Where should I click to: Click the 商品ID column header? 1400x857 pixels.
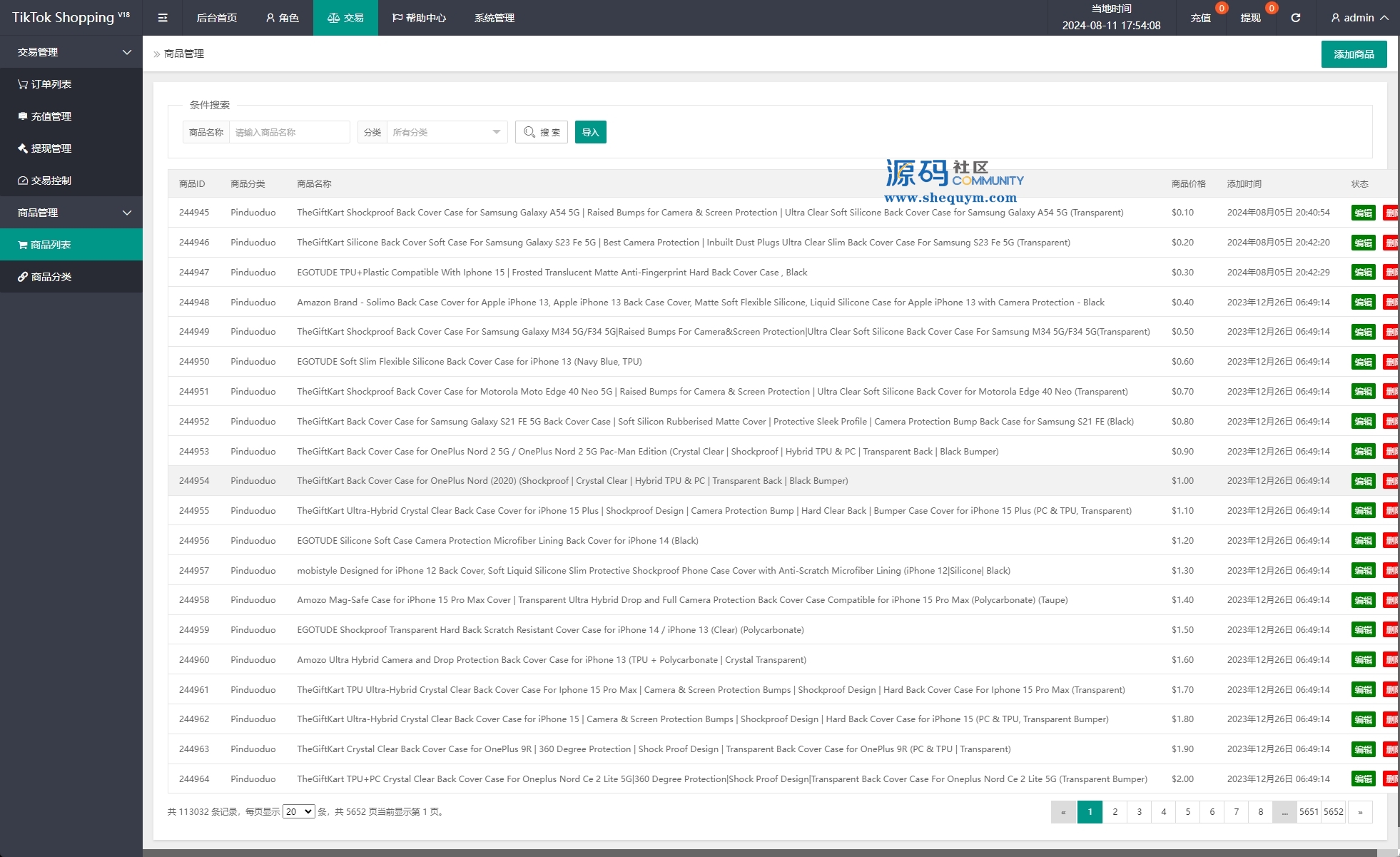tap(192, 184)
